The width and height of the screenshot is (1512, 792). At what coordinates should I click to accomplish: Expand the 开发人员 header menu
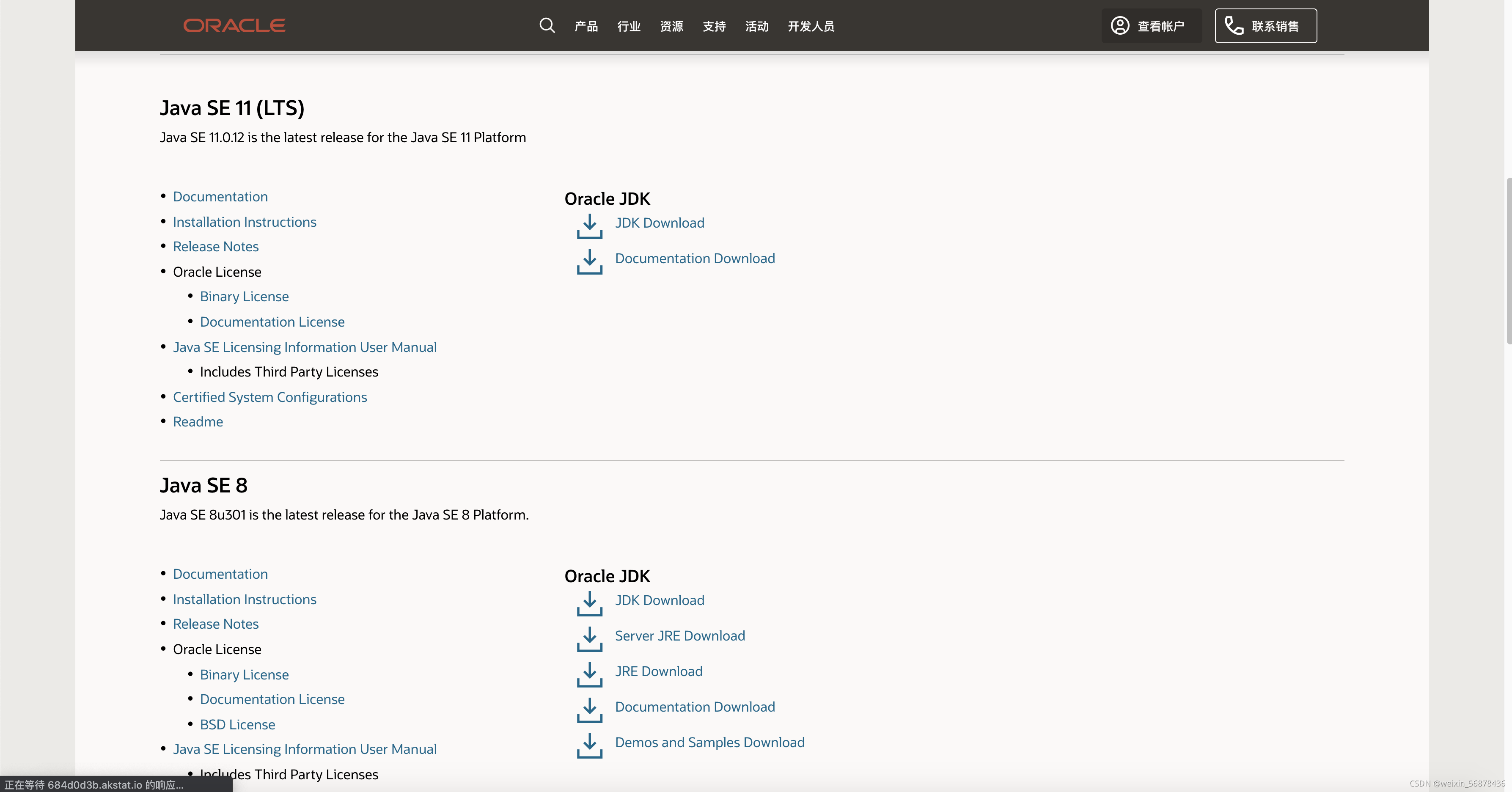[x=811, y=26]
